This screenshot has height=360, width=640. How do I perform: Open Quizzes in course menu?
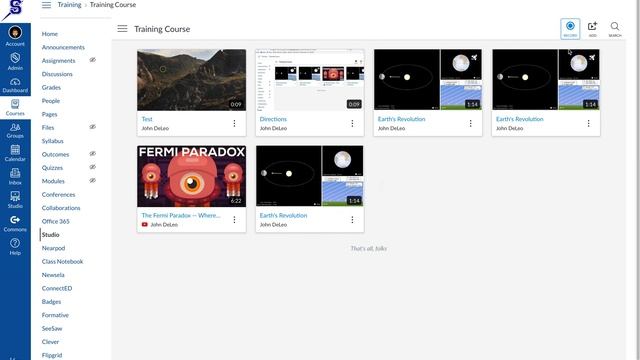tap(52, 168)
